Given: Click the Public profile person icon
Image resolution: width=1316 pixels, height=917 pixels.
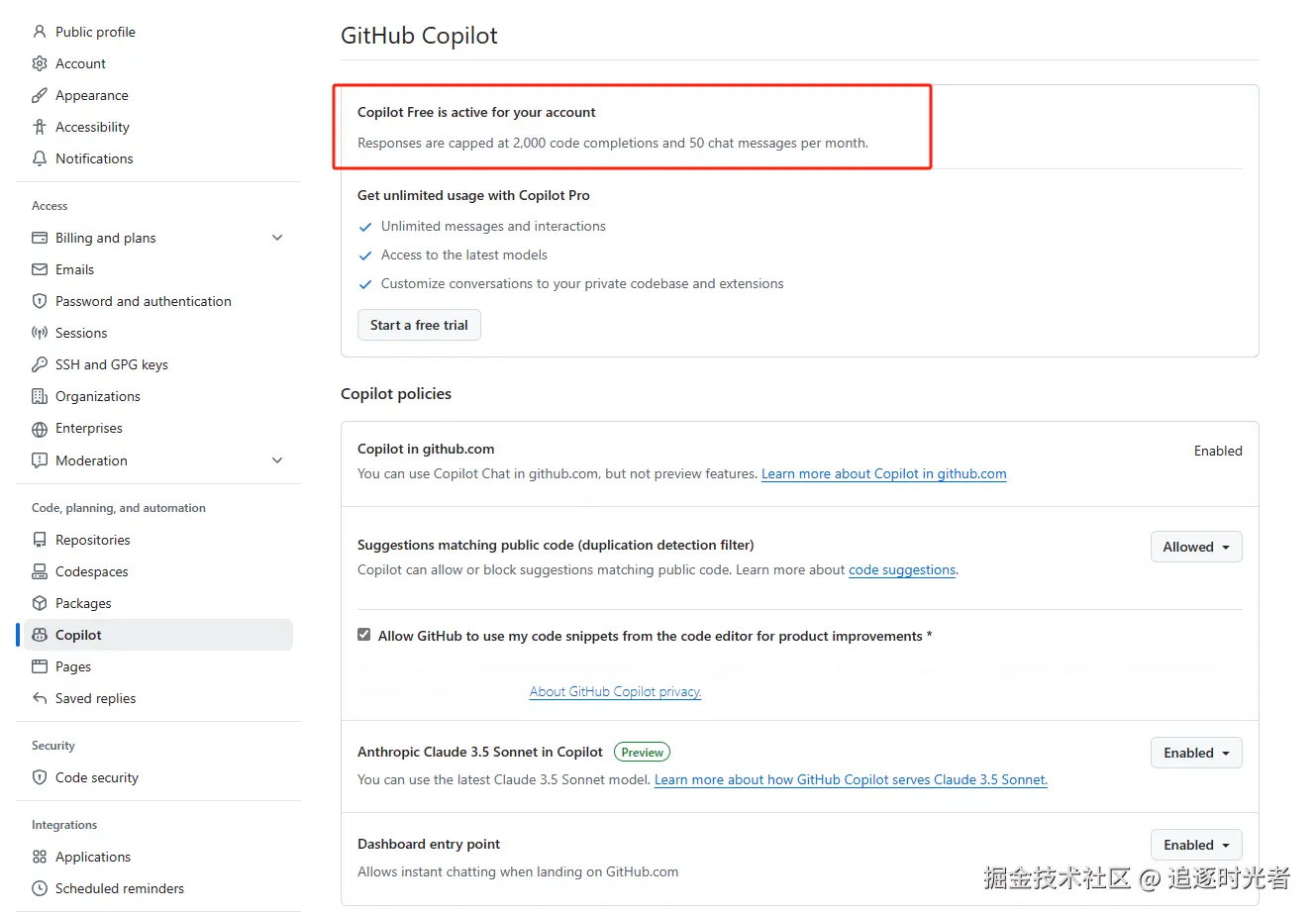Looking at the screenshot, I should pyautogui.click(x=40, y=32).
